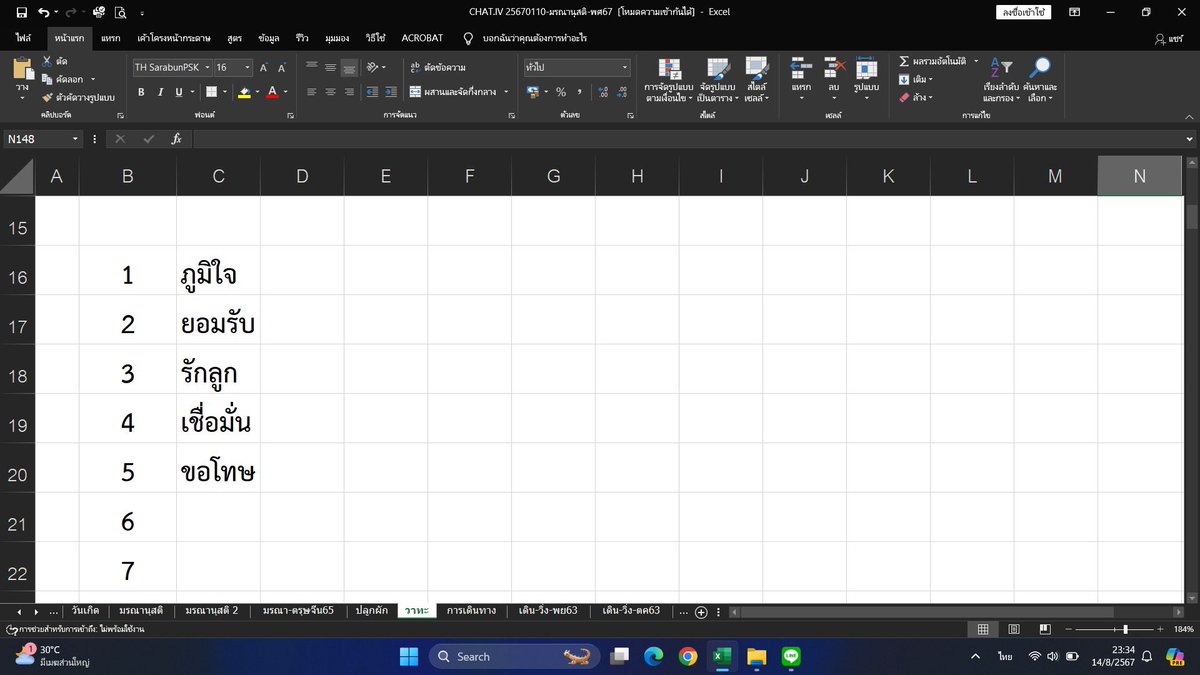The width and height of the screenshot is (1200, 675).
Task: Increase decimal places
Action: point(603,92)
